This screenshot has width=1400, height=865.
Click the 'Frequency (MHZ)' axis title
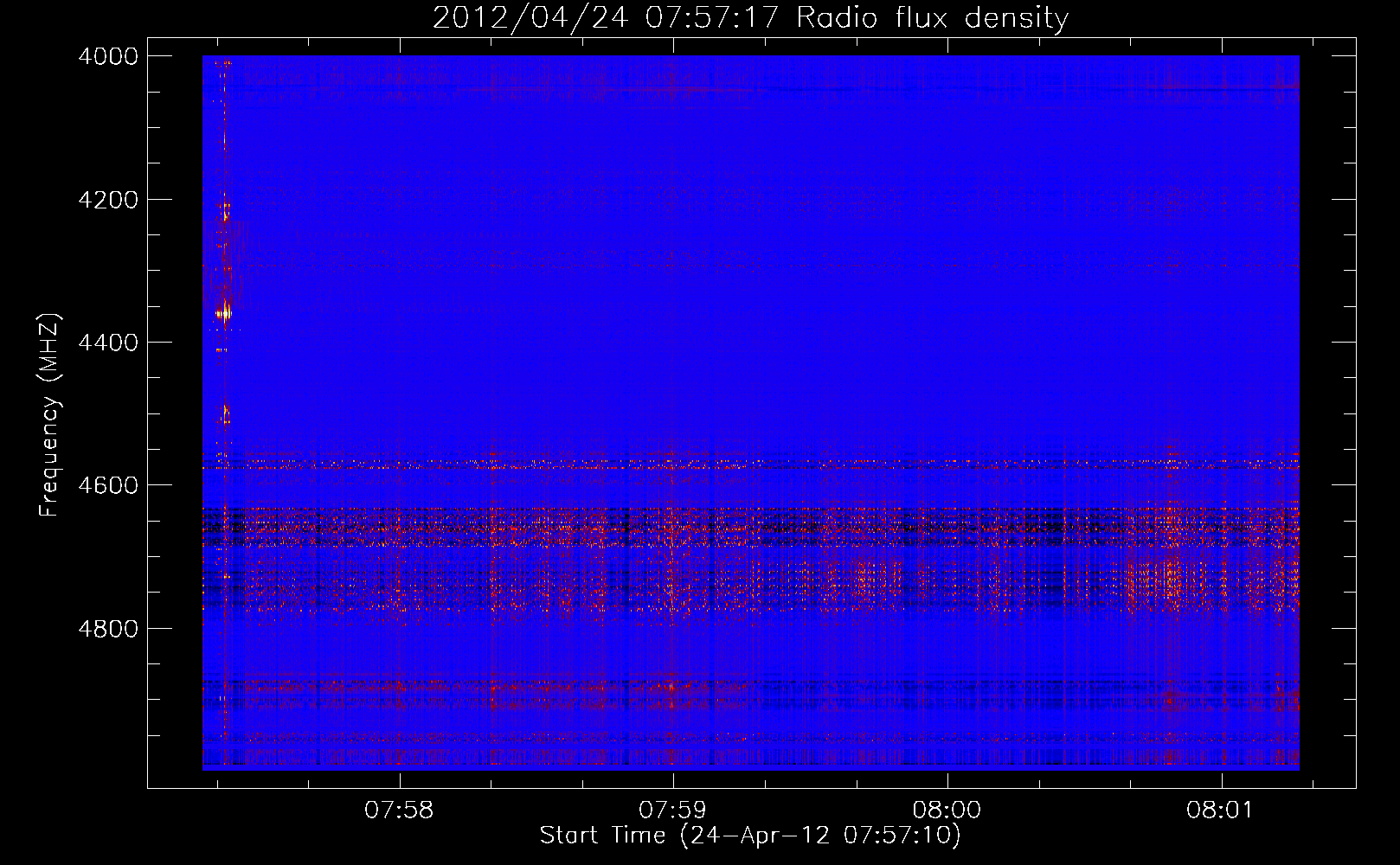coord(50,415)
